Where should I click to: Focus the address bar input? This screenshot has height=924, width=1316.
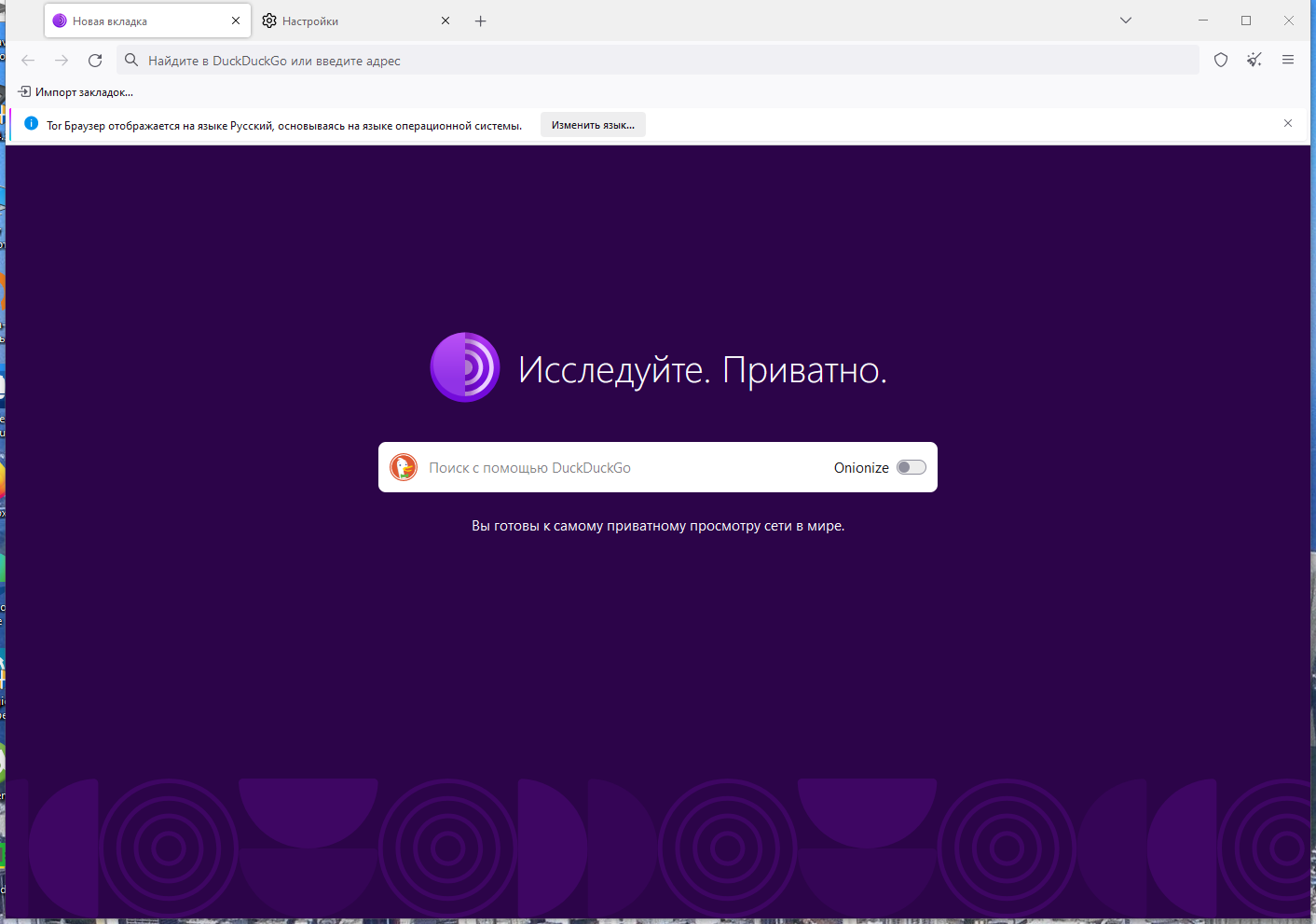pyautogui.click(x=657, y=61)
